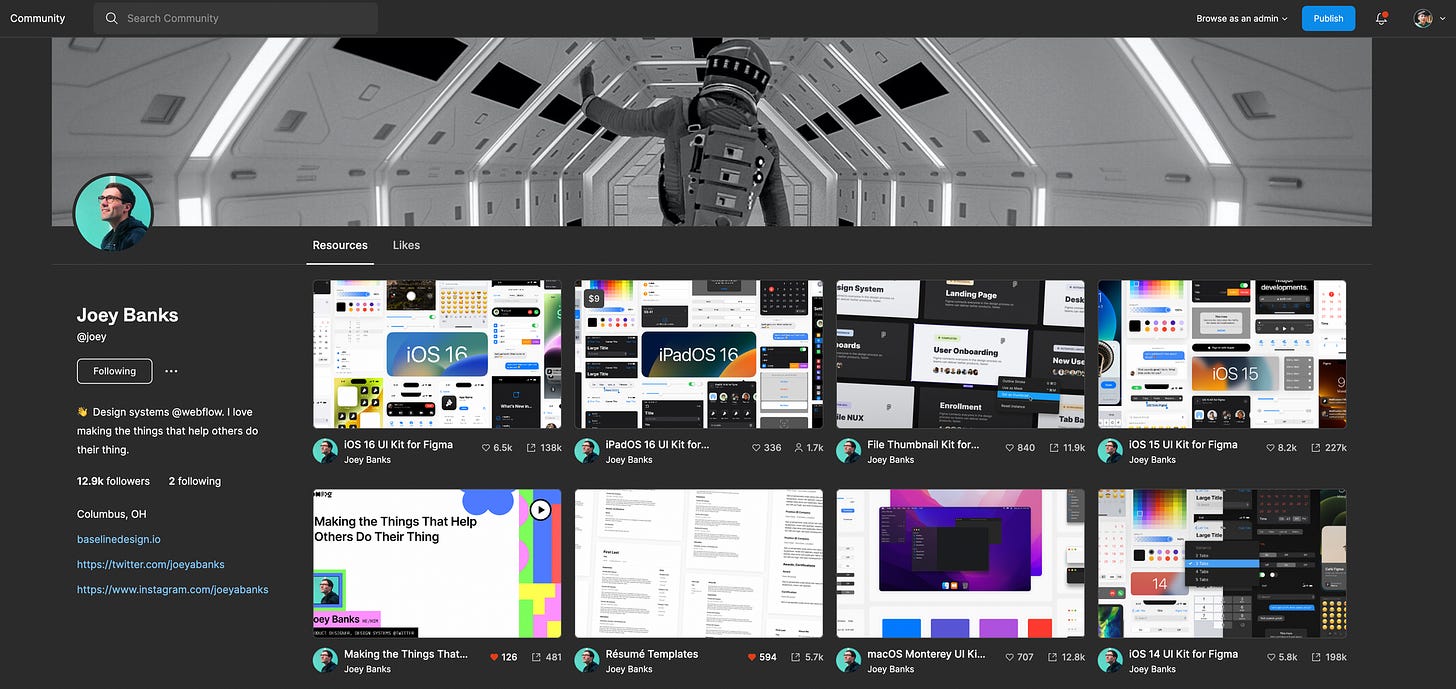Viewport: 1456px width, 689px height.
Task: Open the File Thumbnail Kit thumbnail
Action: [x=960, y=354]
